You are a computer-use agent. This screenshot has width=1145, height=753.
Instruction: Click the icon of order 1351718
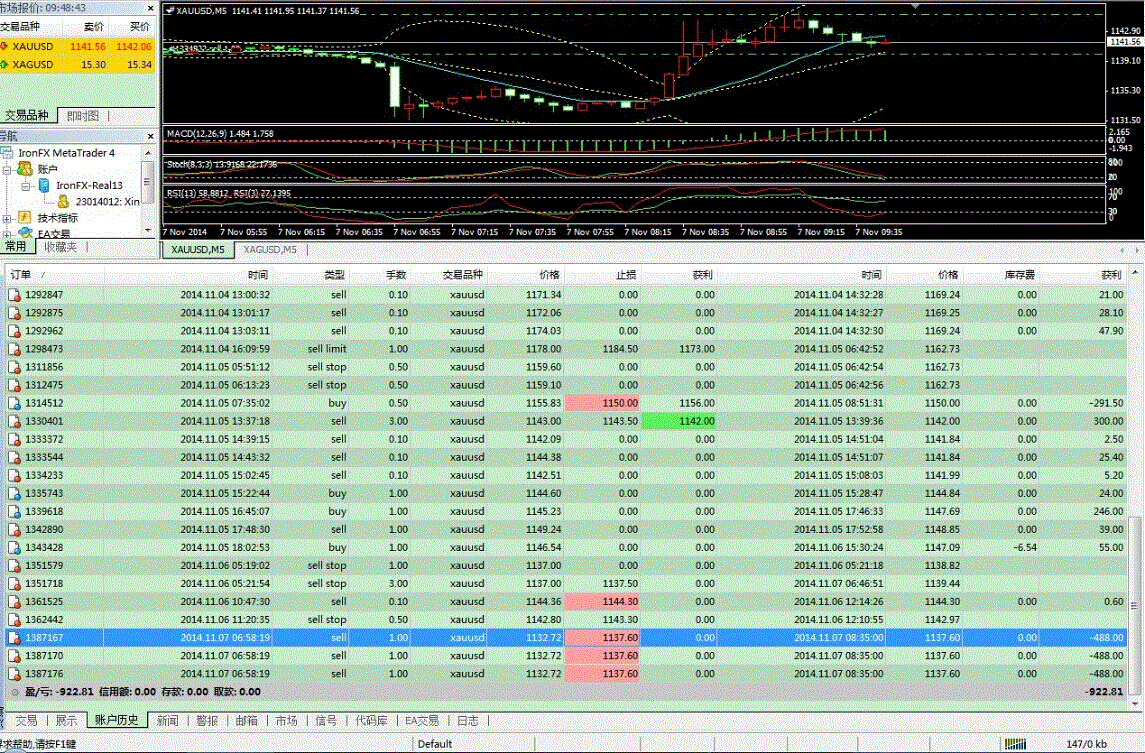tap(14, 584)
